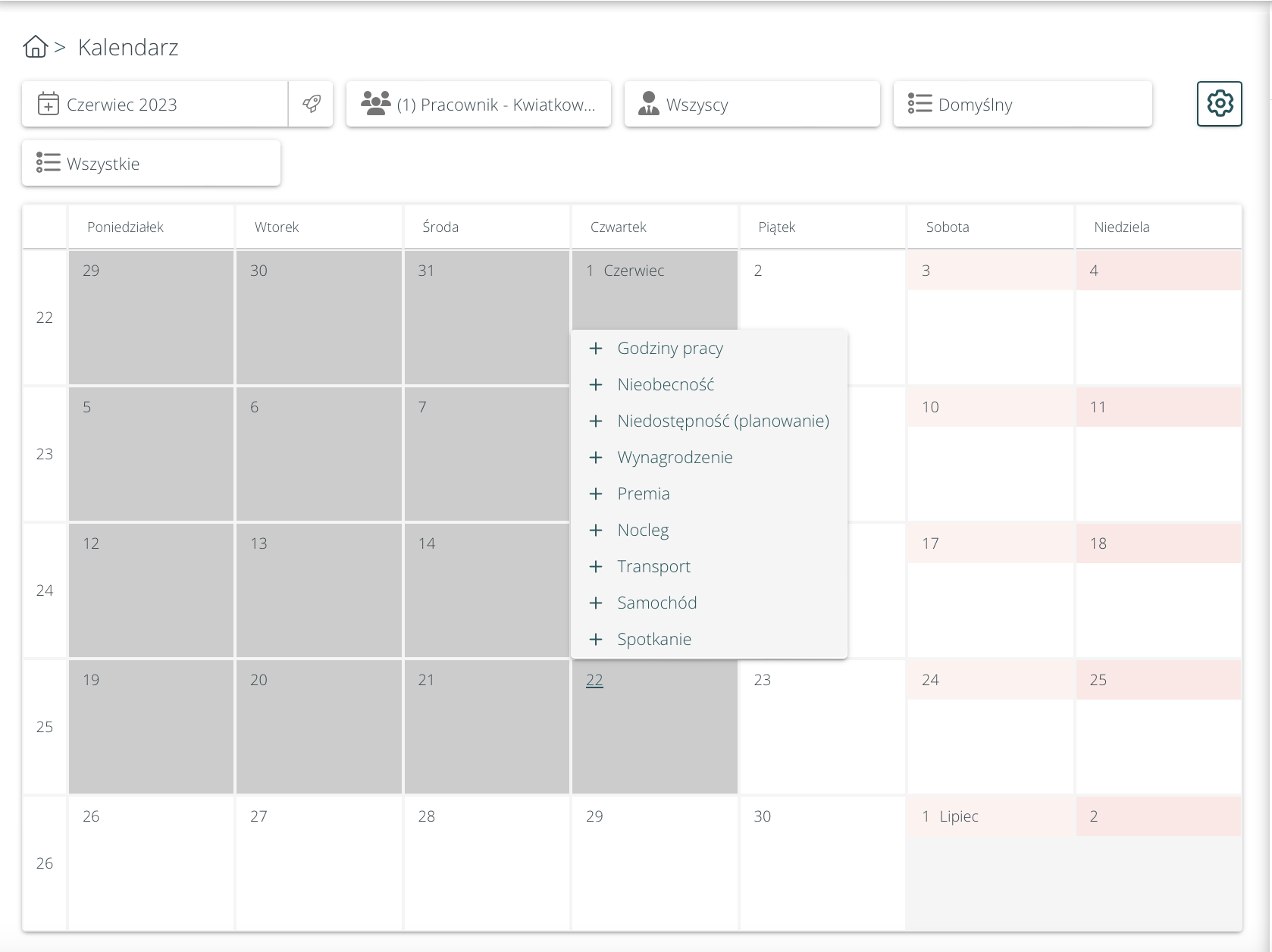1272x952 pixels.
Task: Pick Nocleg from the context menu
Action: click(643, 531)
